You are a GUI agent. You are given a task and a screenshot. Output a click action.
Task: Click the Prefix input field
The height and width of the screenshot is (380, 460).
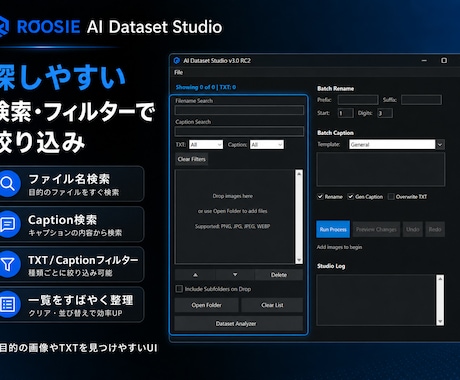click(358, 100)
